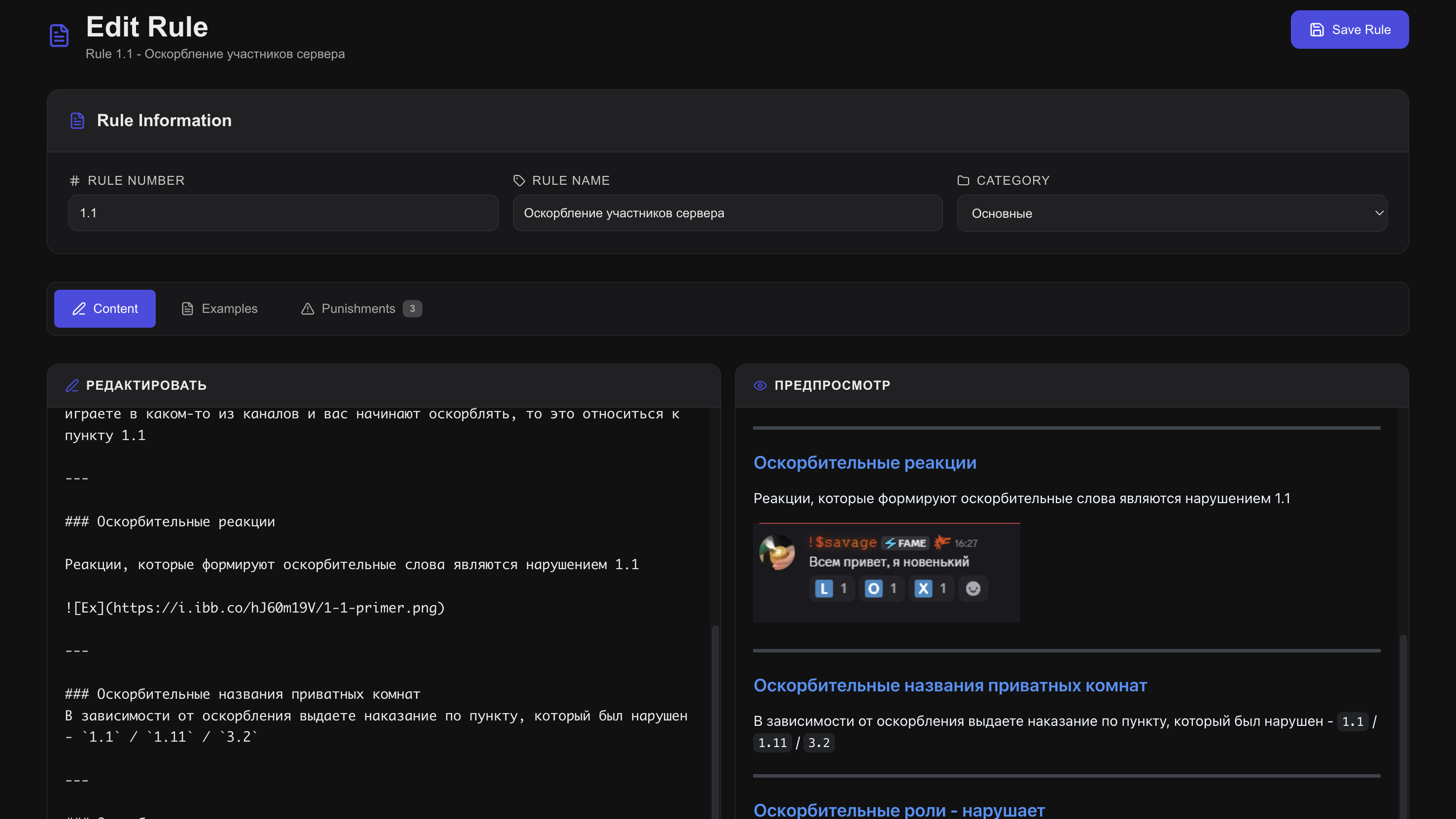Click the pencil icon beside РЕДАКТИРОВАТЬ
The width and height of the screenshot is (1456, 819).
tap(72, 385)
